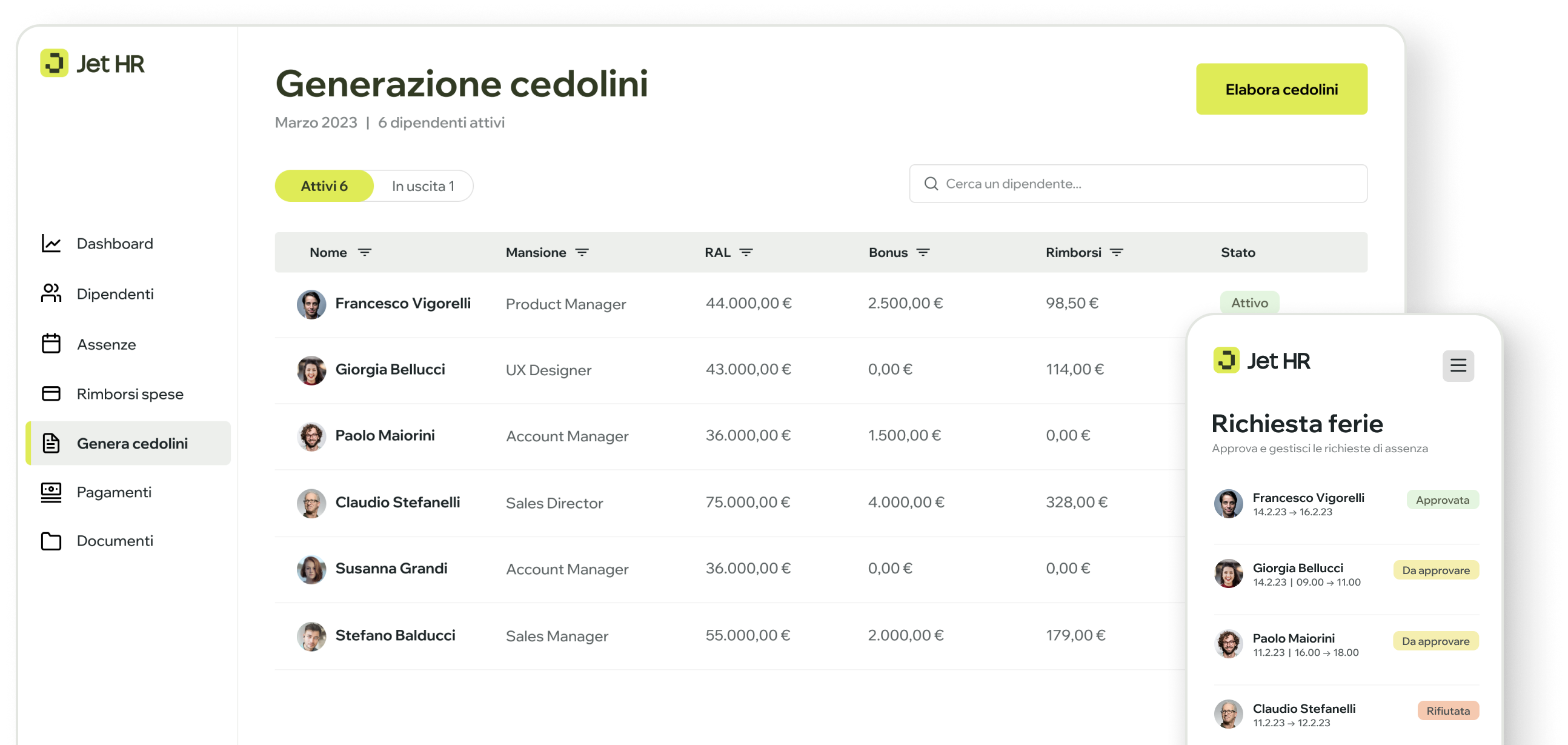Image resolution: width=1568 pixels, height=745 pixels.
Task: Click the 14.2.23 → 16.2.23 date range
Action: [x=1292, y=512]
